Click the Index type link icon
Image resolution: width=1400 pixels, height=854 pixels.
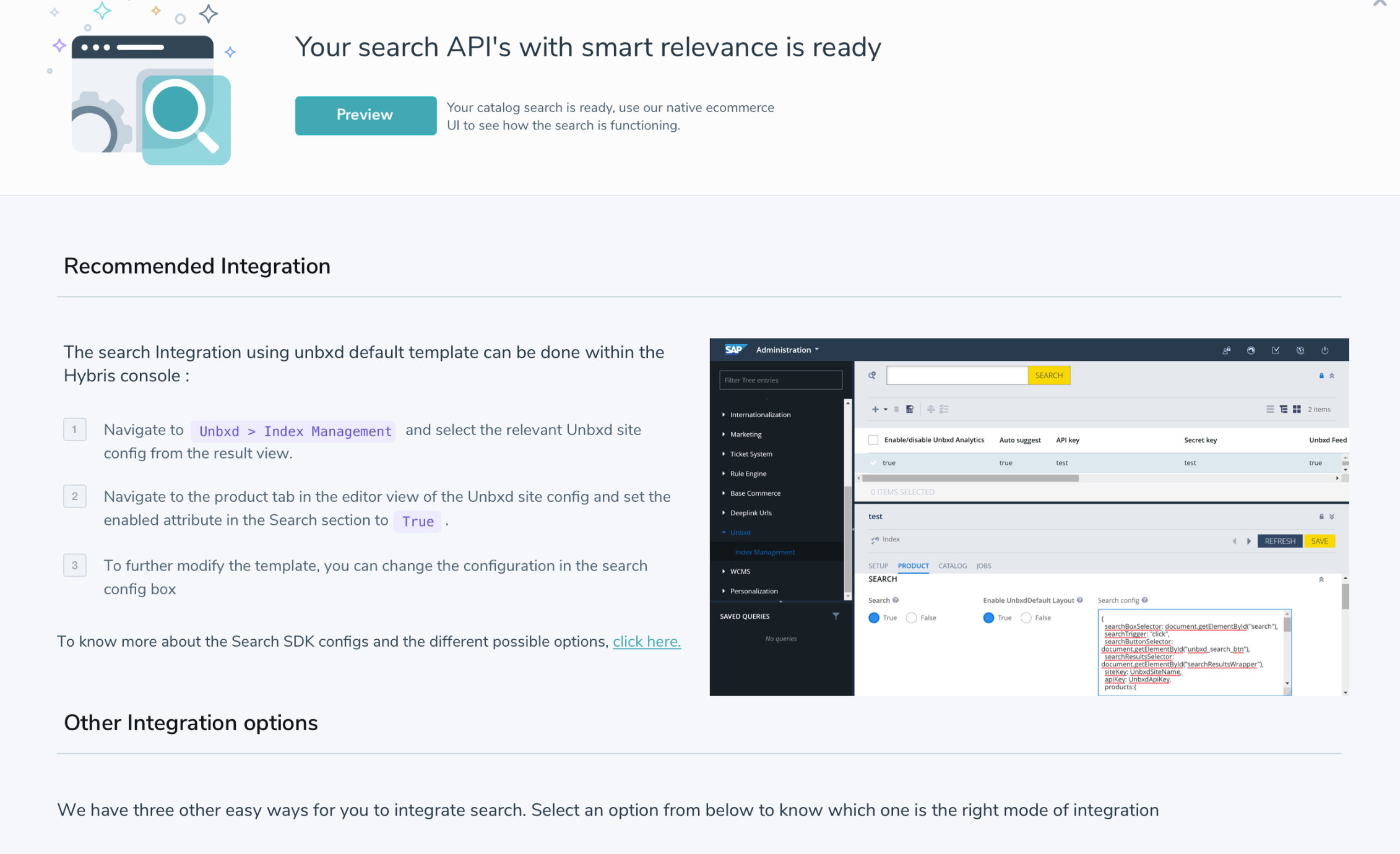tap(875, 540)
